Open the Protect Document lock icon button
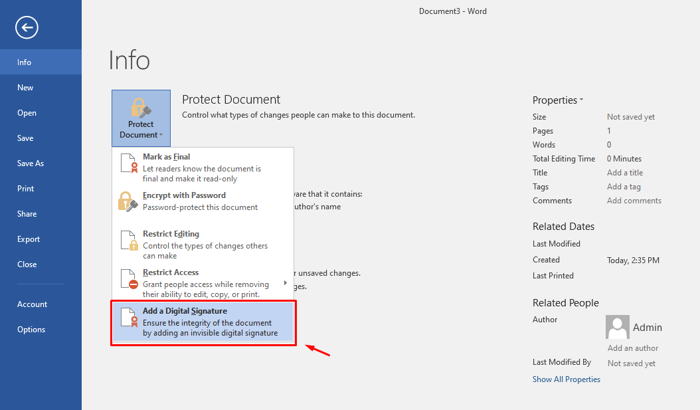 point(141,118)
